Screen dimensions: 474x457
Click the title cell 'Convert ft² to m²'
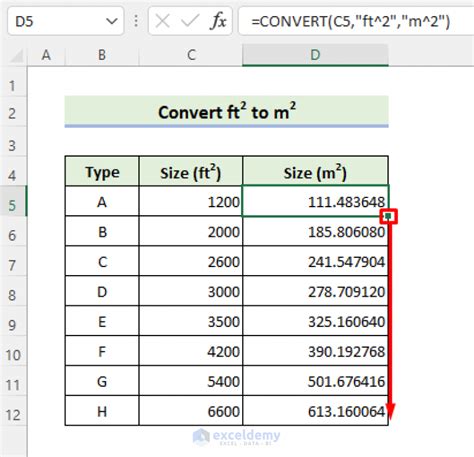point(227,112)
